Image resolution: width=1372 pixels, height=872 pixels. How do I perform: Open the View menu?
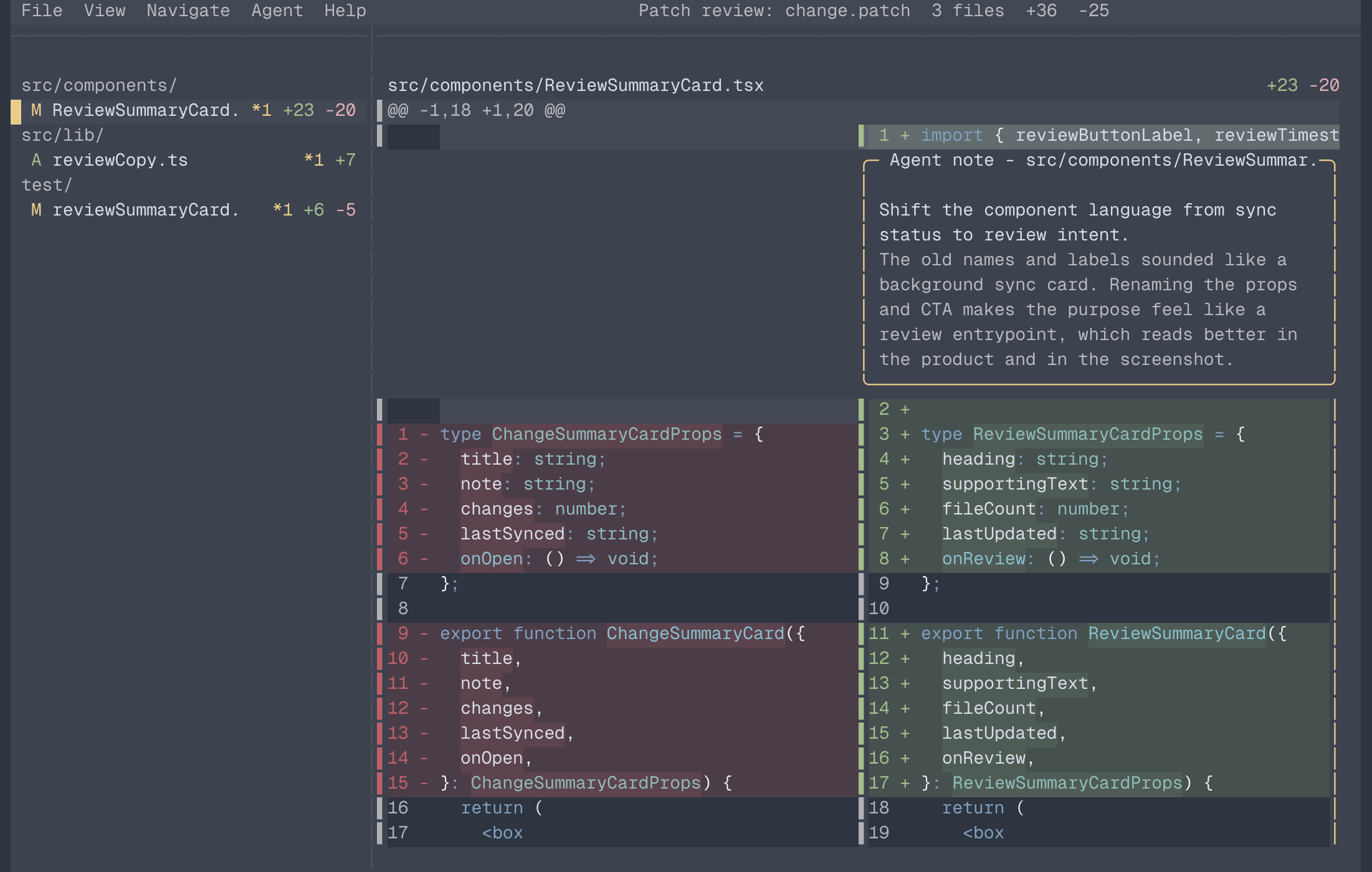(105, 11)
